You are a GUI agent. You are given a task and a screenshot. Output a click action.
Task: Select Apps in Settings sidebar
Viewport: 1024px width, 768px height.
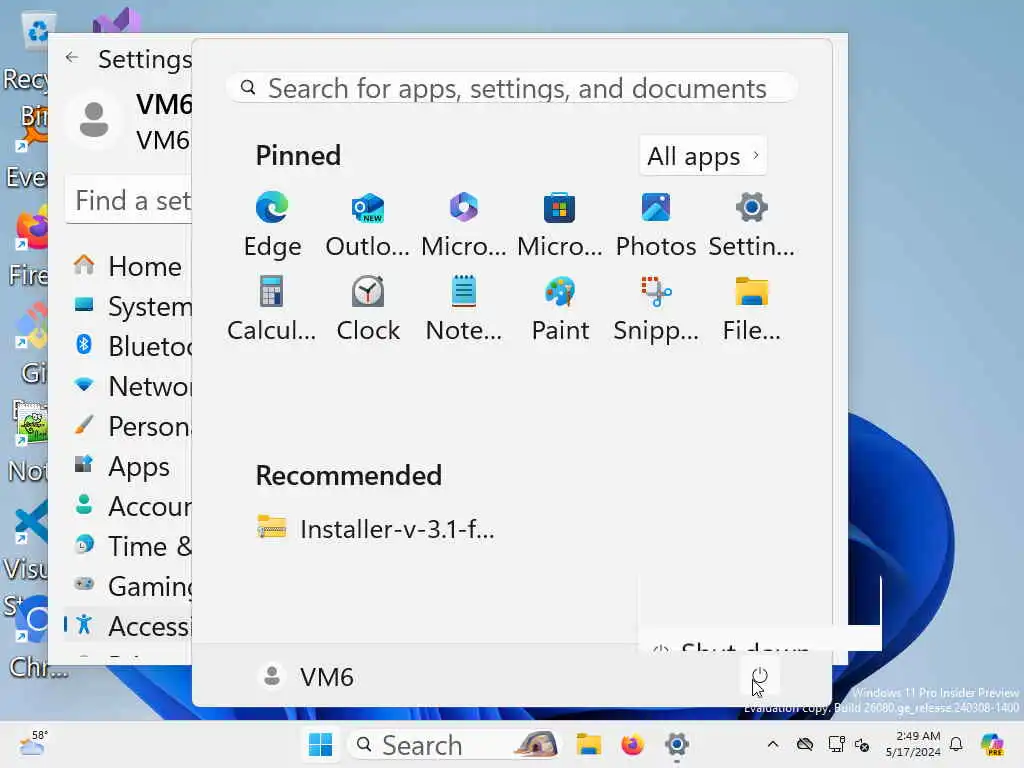[x=128, y=466]
